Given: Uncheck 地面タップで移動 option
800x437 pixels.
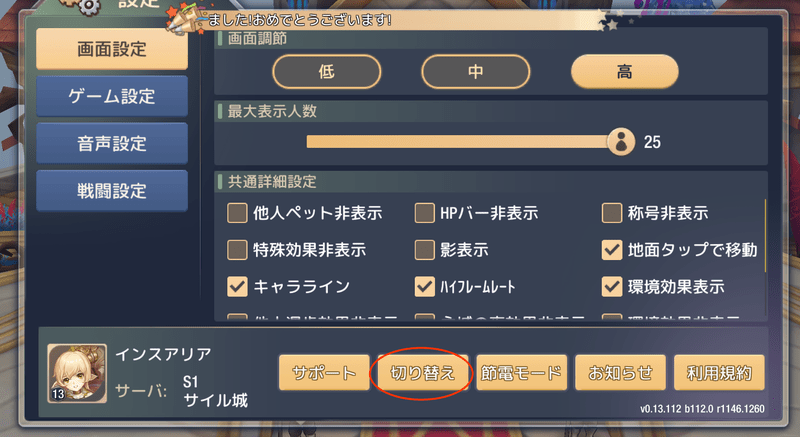Looking at the screenshot, I should [612, 250].
